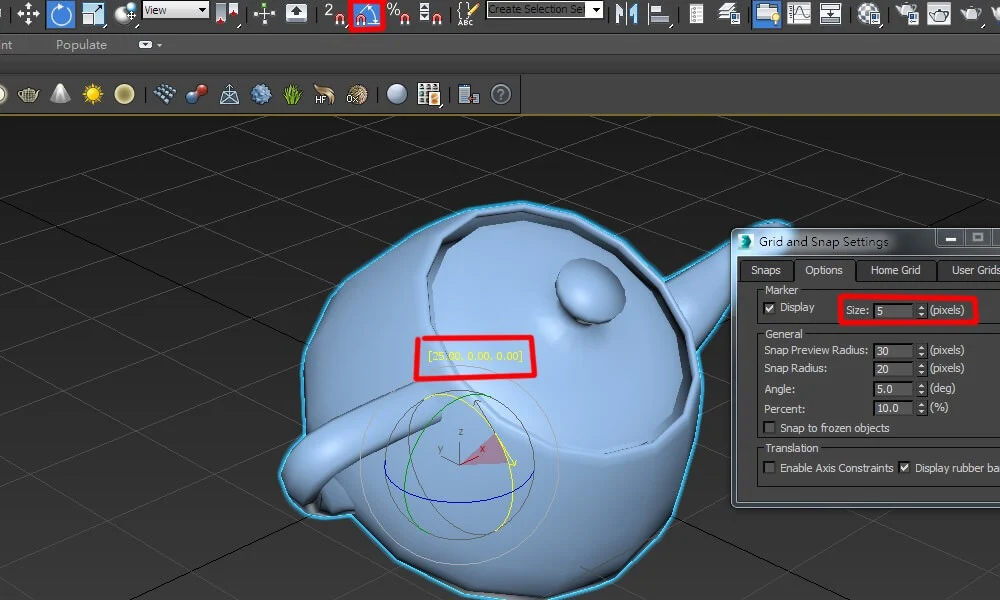Click the Use Pivot Point Center icon
The width and height of the screenshot is (1000, 600).
[227, 13]
